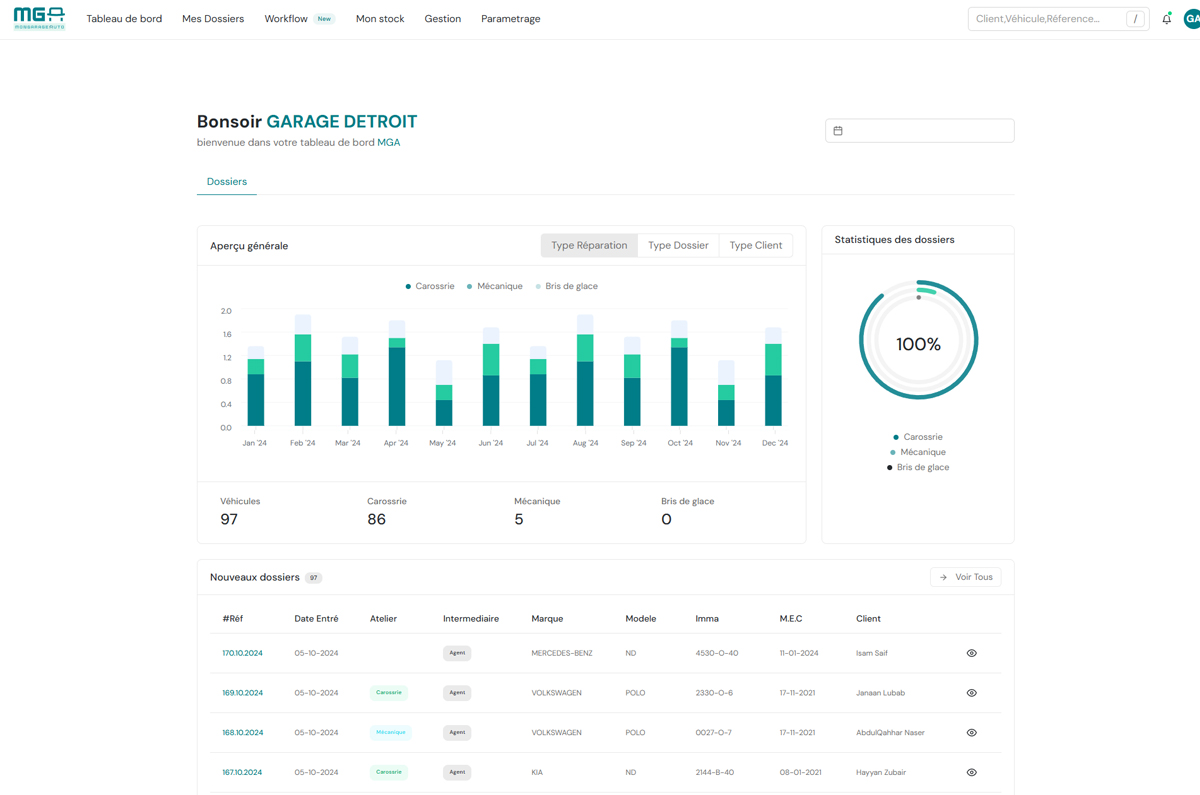View dossier 167.10.2024 with eye icon
1200x795 pixels.
(971, 772)
